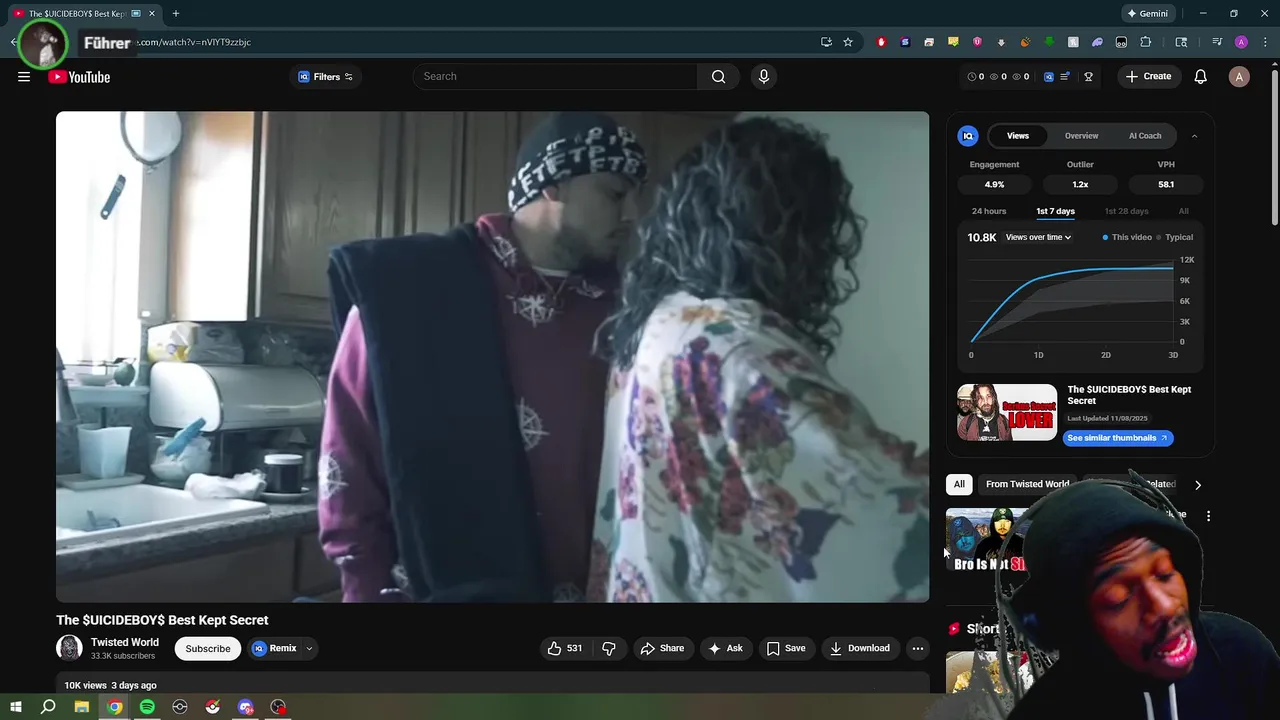
Task: Open the Windows Start menu
Action: pyautogui.click(x=16, y=707)
